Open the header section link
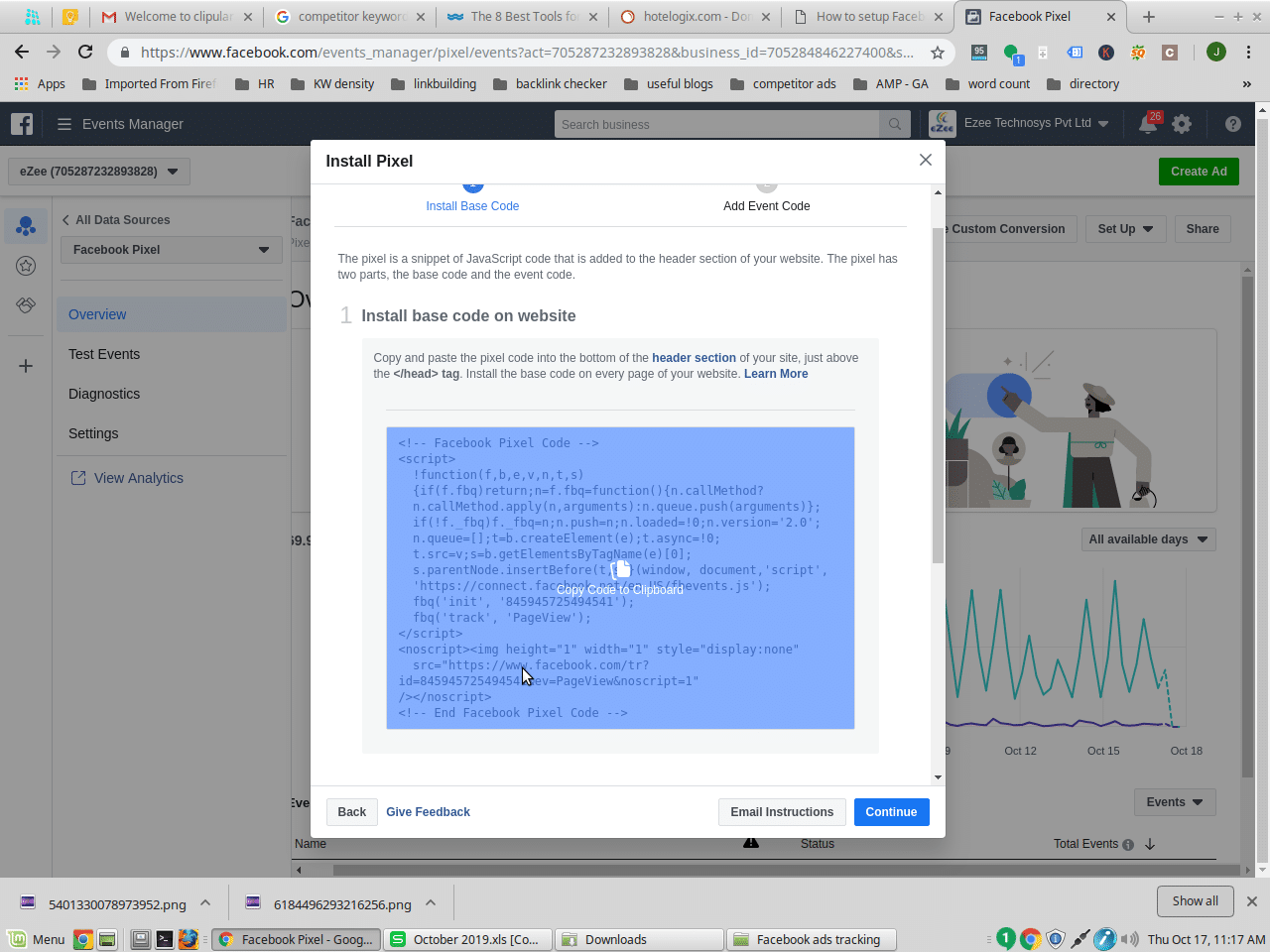Screen dimensions: 1270x952 coord(694,358)
